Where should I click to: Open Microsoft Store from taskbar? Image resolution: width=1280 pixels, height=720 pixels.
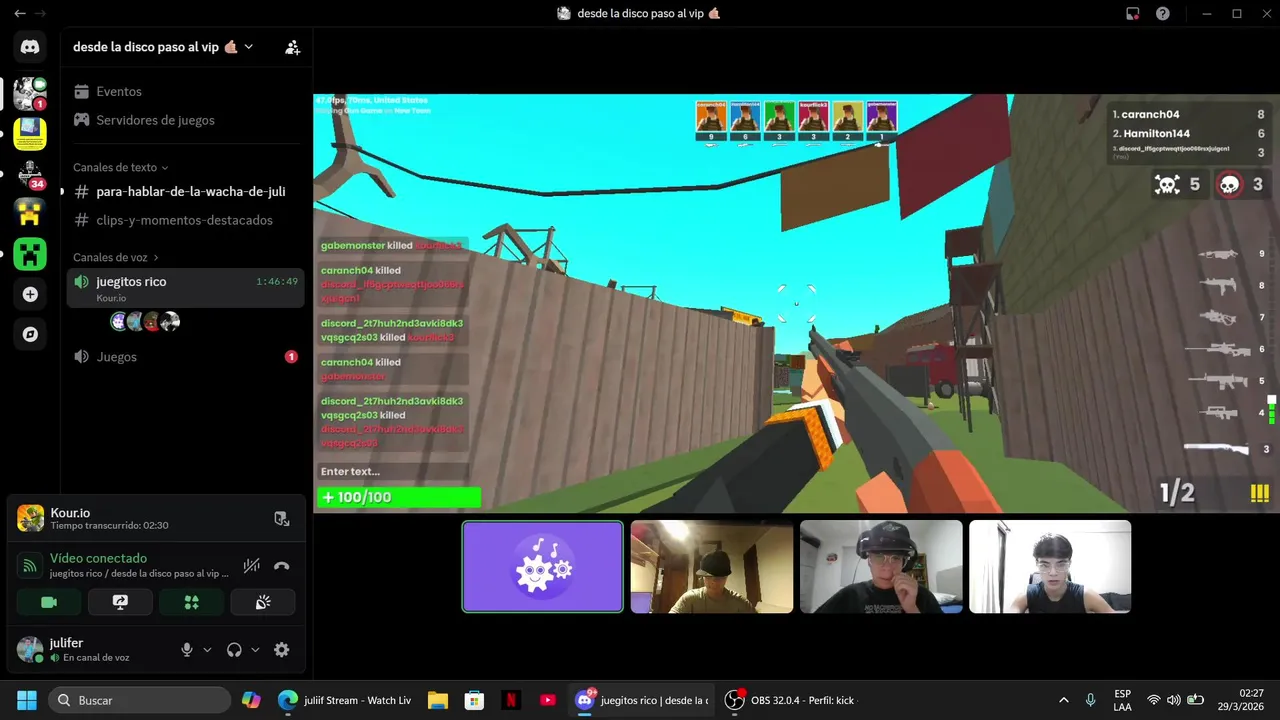pyautogui.click(x=474, y=700)
